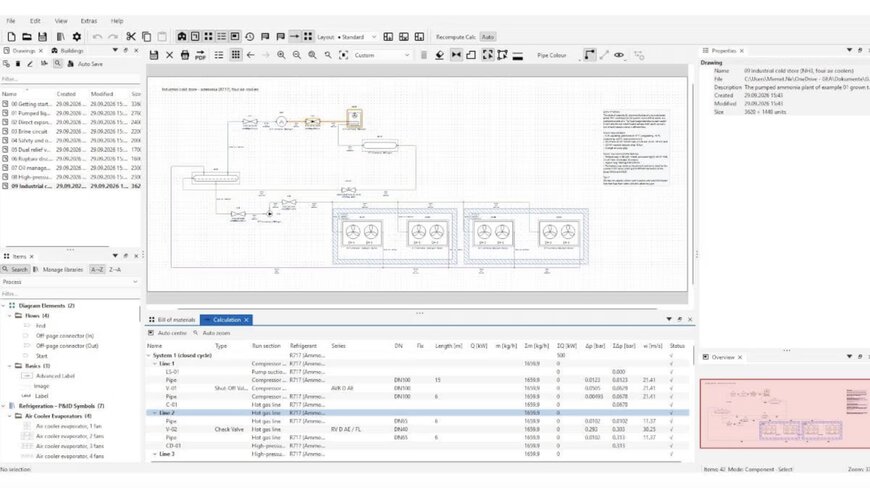This screenshot has height=488, width=870.
Task: Collapse the Diagram Elements tree node
Action: (3, 306)
